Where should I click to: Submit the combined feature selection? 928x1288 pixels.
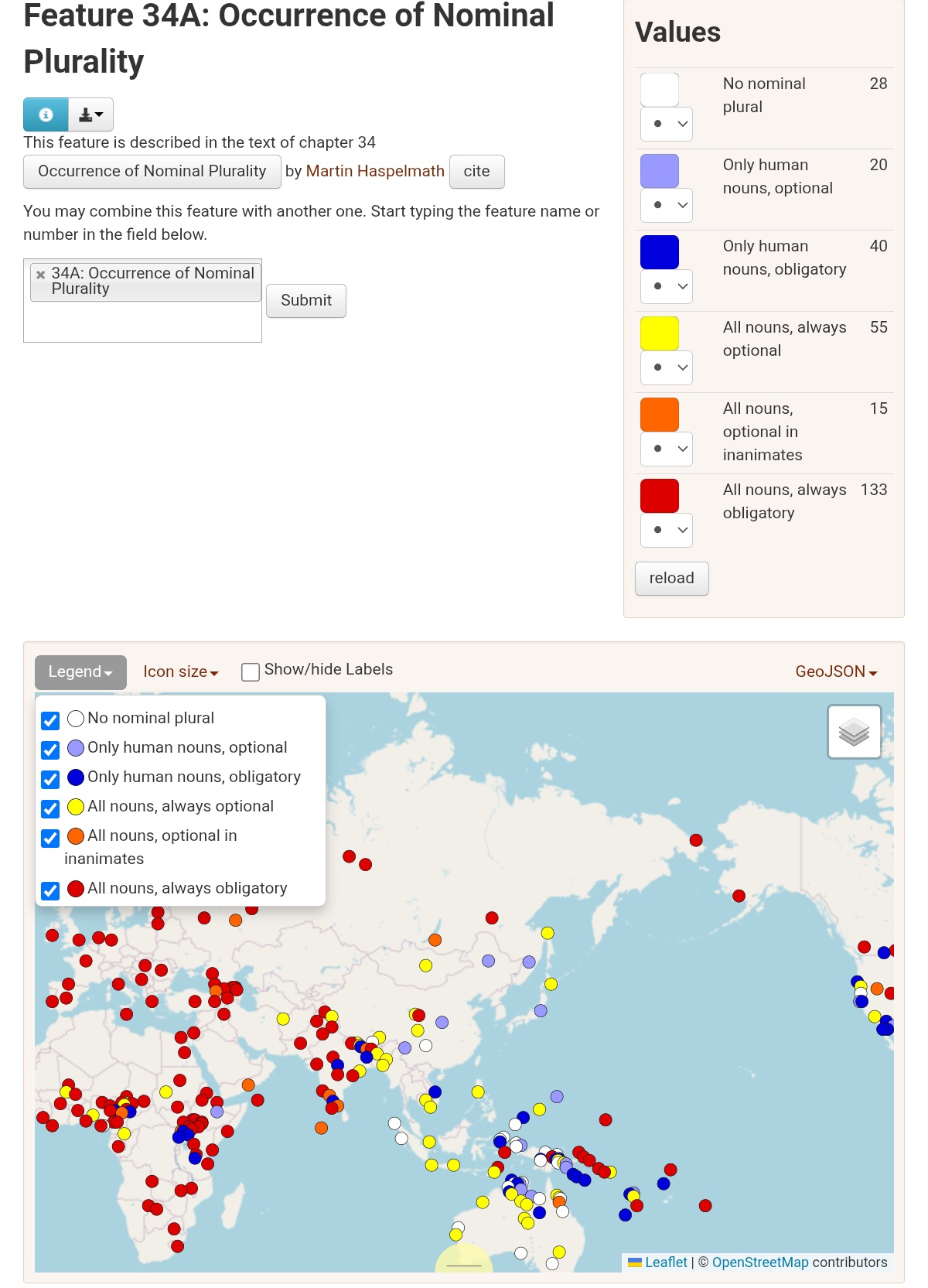pyautogui.click(x=306, y=300)
